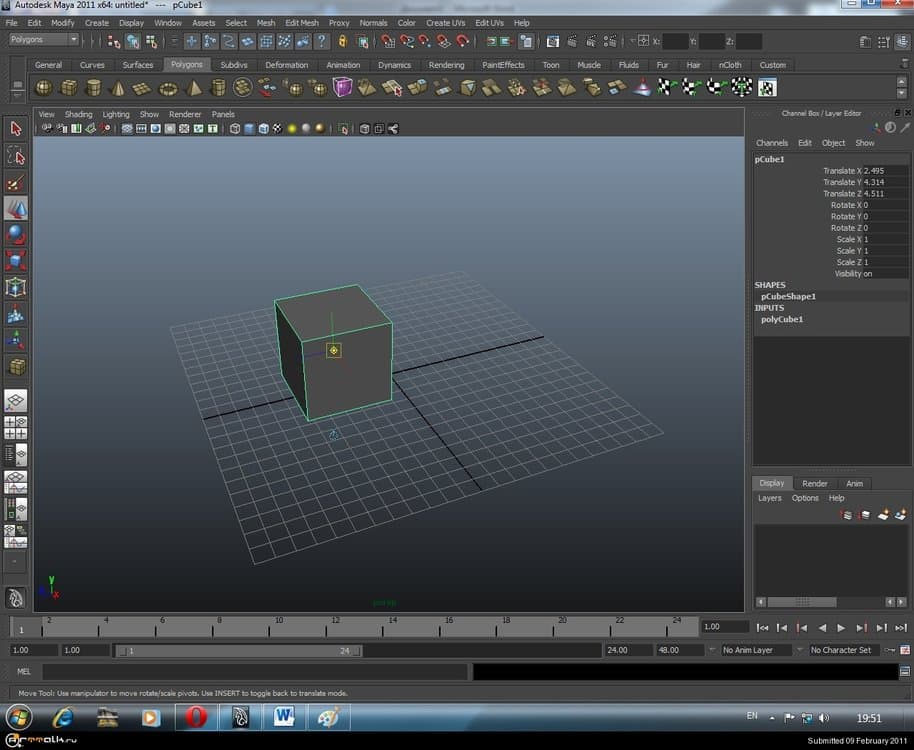Click the range slider bar labeled 1 to 24
The image size is (914, 750).
point(238,650)
